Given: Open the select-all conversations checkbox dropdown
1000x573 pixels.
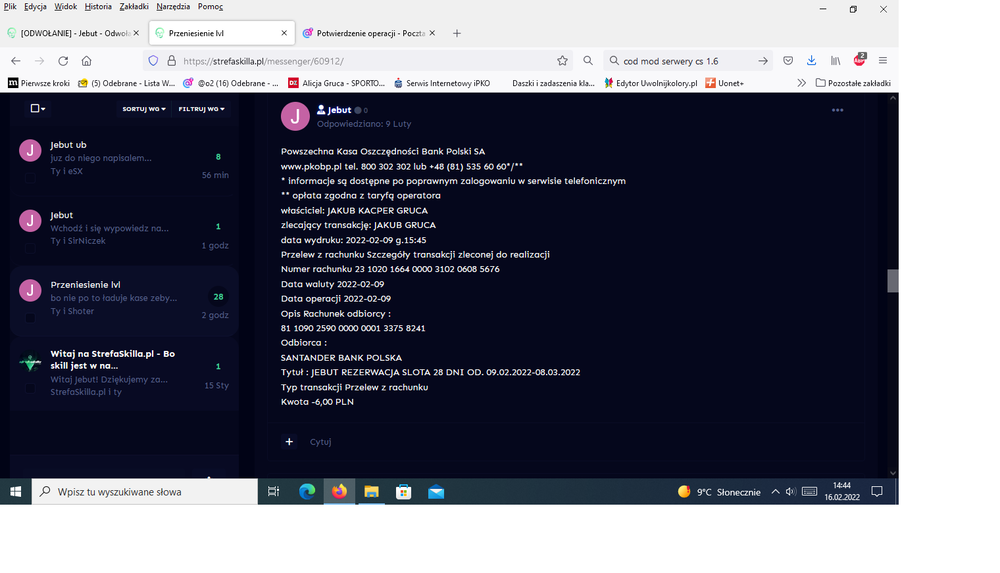Looking at the screenshot, I should tap(38, 108).
